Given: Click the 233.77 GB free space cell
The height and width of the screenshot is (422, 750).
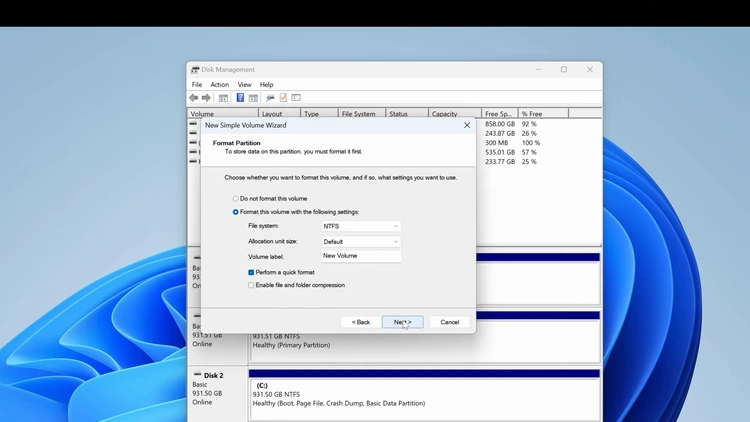Looking at the screenshot, I should (x=500, y=162).
